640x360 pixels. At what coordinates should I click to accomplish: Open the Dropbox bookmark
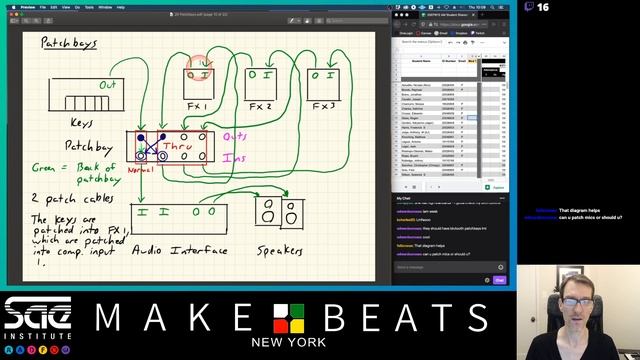coord(459,33)
